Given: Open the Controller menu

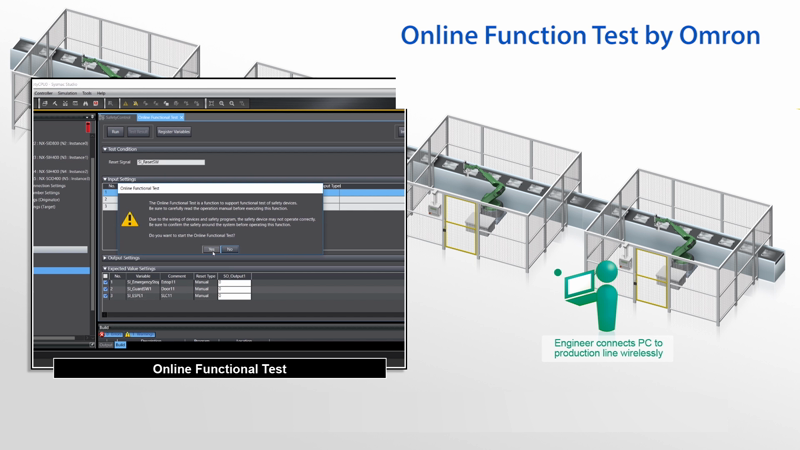Looking at the screenshot, I should 43,93.
